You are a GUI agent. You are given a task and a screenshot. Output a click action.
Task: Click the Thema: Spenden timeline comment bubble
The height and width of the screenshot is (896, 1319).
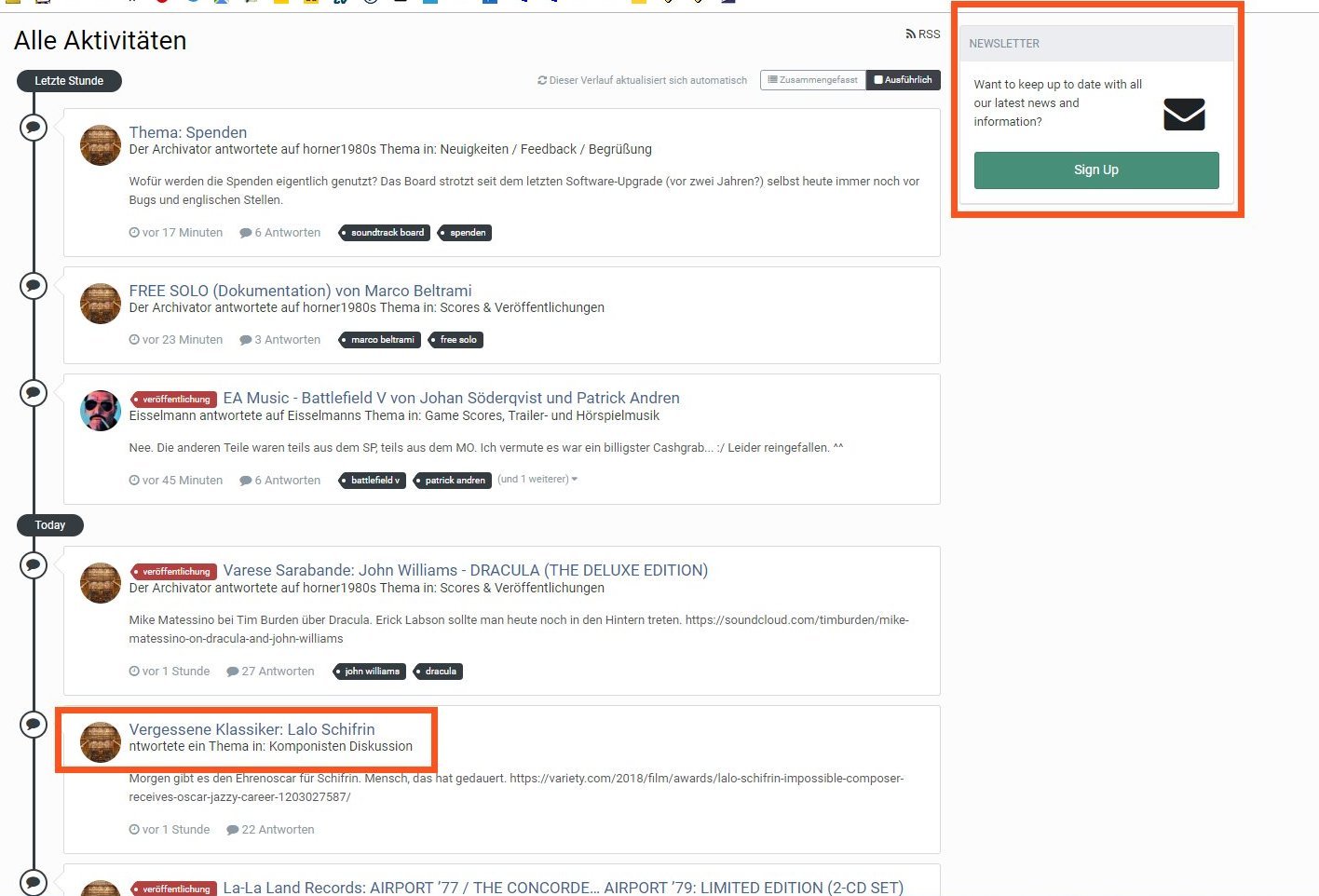[34, 127]
